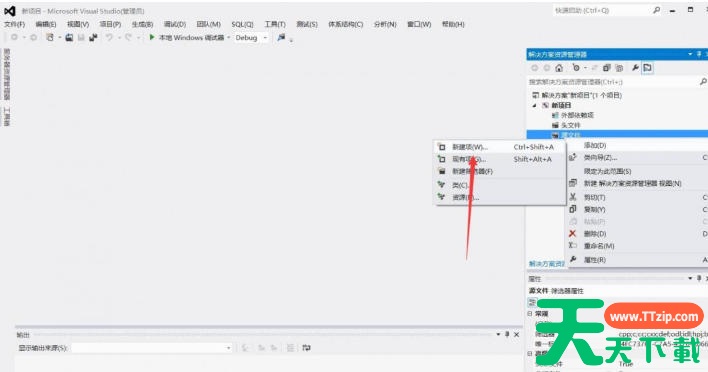The image size is (708, 372).
Task: Open the SQL(Q) menu
Action: click(242, 24)
